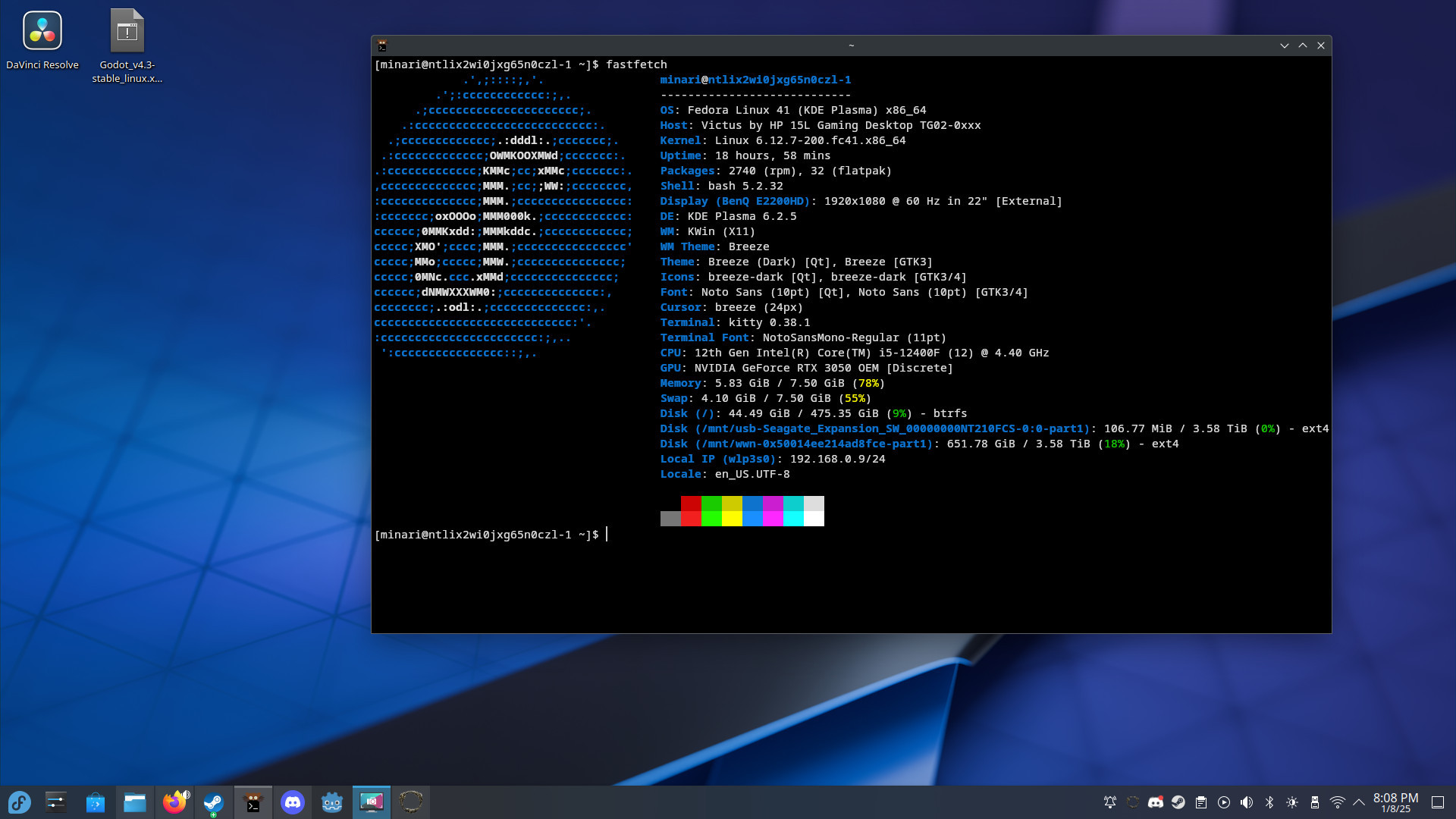1456x819 pixels.
Task: Open brightness and color tray icon
Action: [x=1292, y=802]
